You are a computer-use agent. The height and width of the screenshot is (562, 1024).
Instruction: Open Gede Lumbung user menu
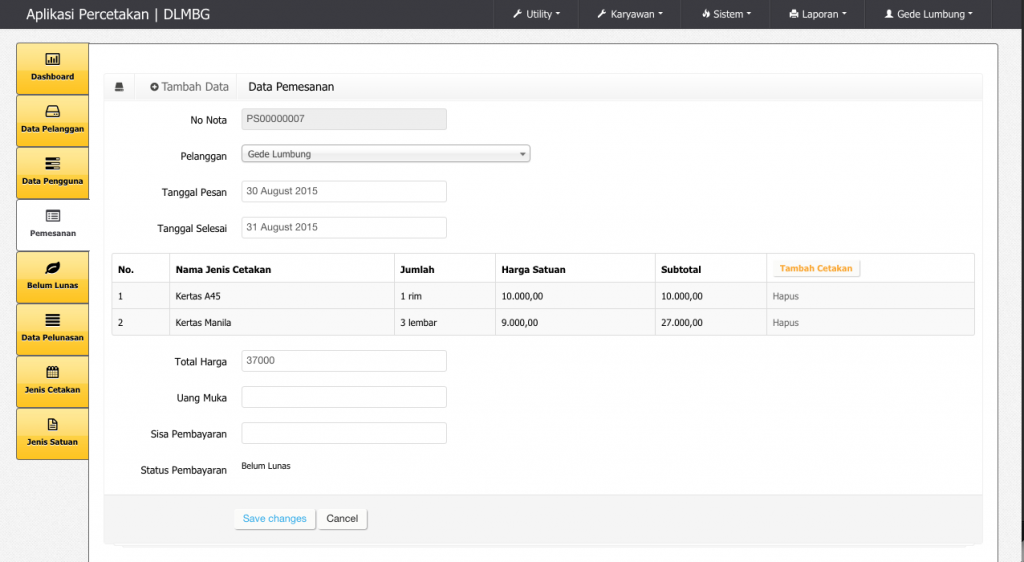pos(928,14)
